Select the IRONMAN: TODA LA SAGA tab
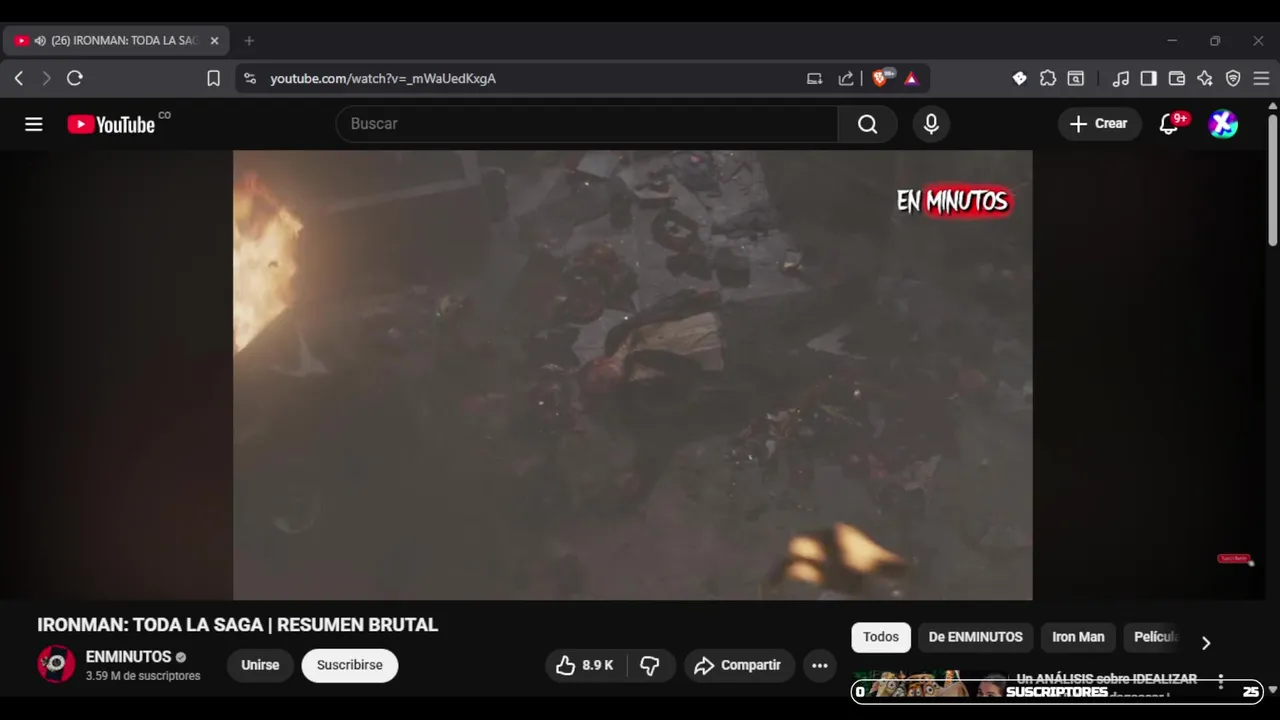The image size is (1280, 720). coord(117,41)
